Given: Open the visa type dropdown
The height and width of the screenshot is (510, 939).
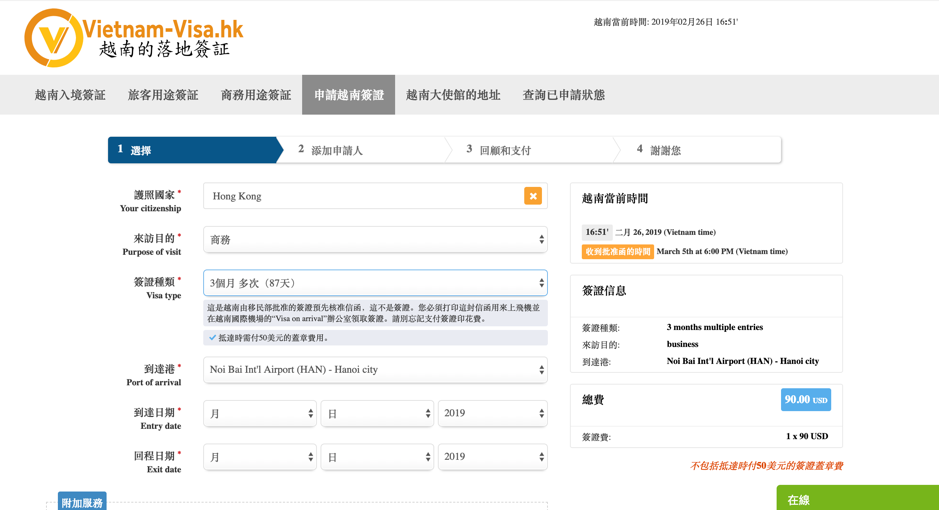Looking at the screenshot, I should click(375, 283).
